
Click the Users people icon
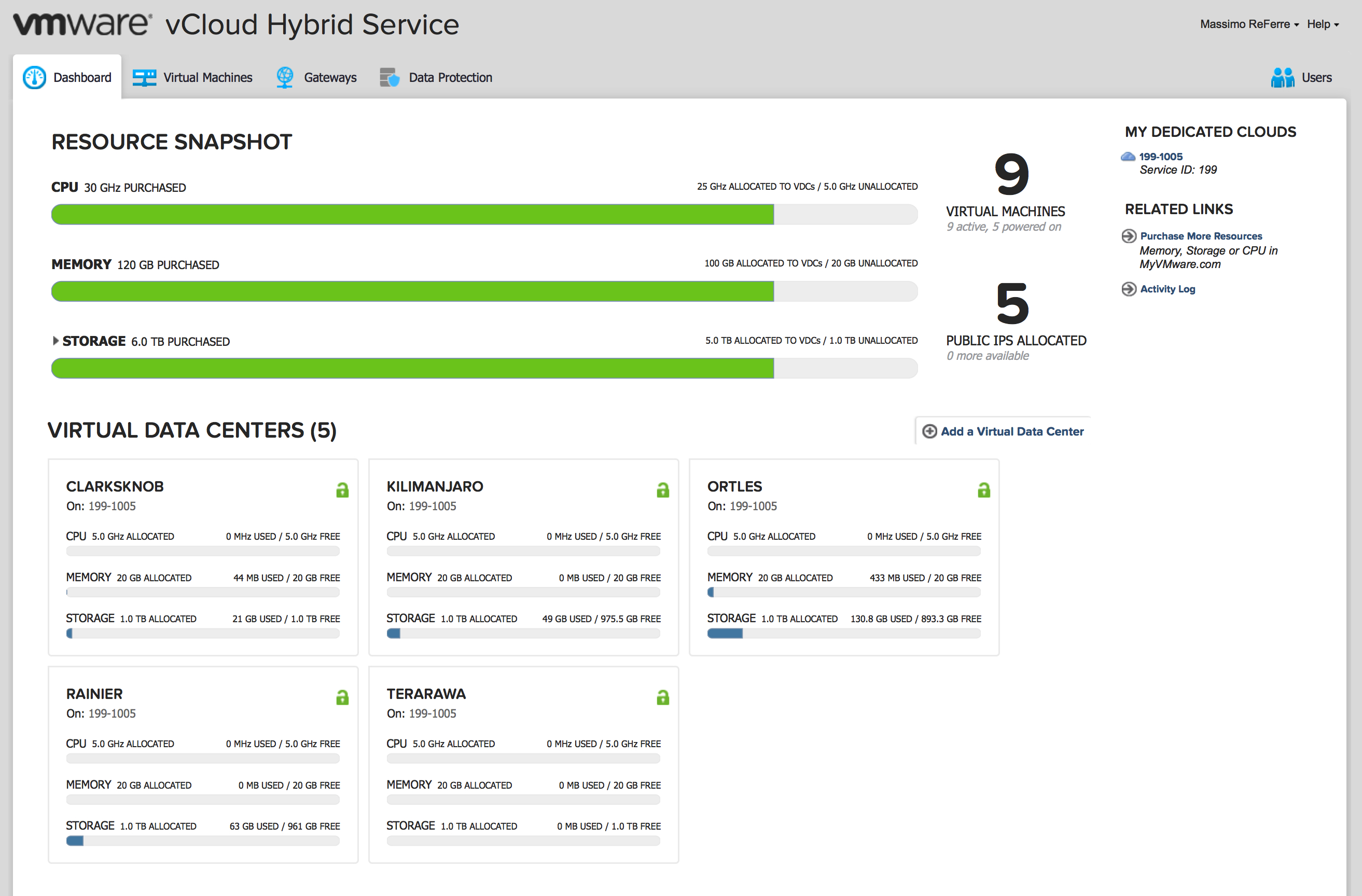pyautogui.click(x=1282, y=77)
